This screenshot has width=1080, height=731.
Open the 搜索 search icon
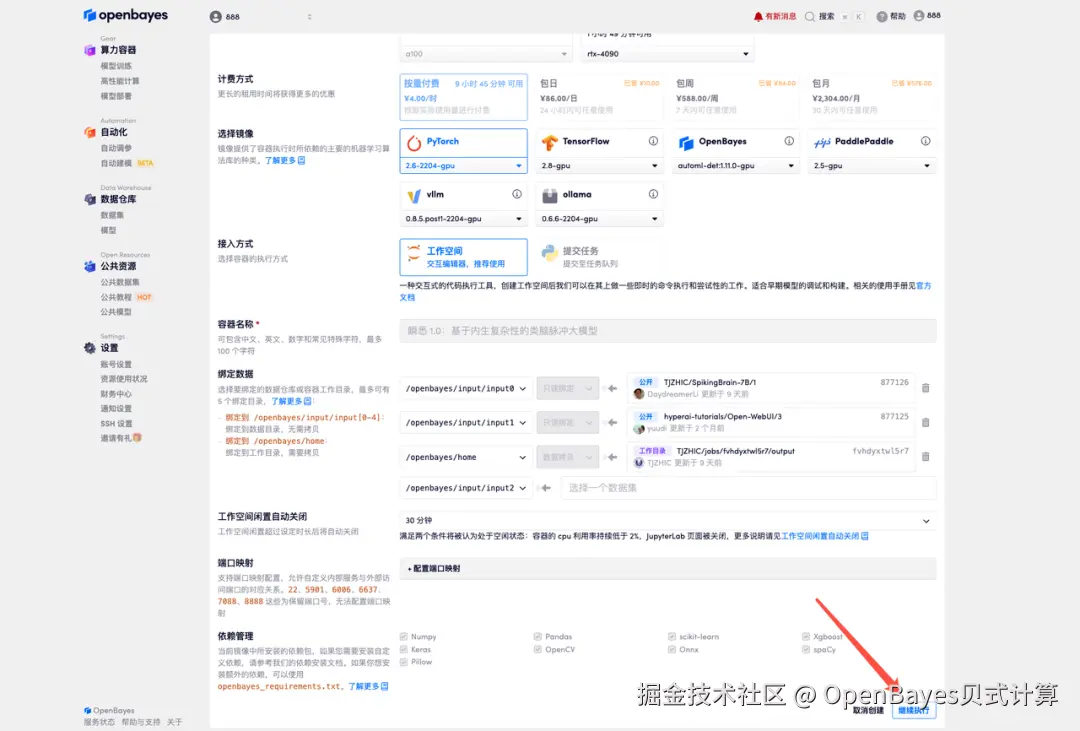click(810, 17)
